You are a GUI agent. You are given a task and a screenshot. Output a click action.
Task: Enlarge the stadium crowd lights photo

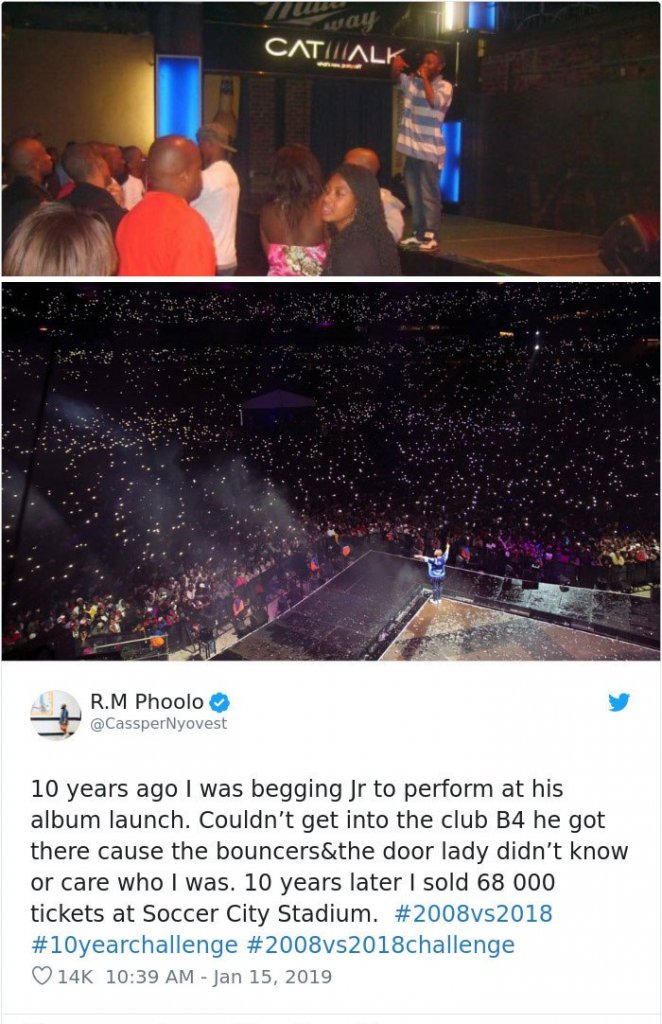[331, 472]
